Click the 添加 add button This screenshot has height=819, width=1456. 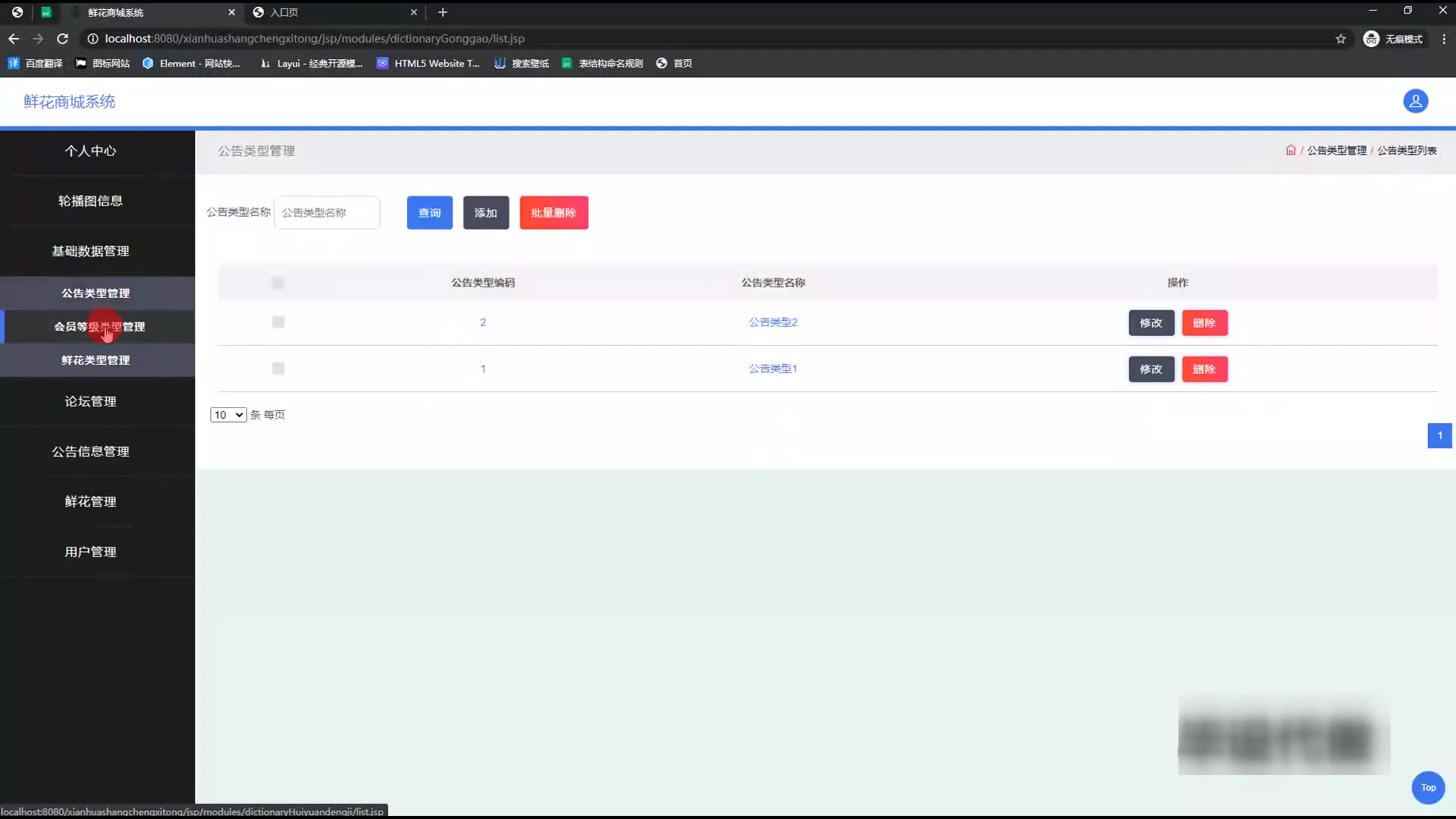tap(486, 213)
